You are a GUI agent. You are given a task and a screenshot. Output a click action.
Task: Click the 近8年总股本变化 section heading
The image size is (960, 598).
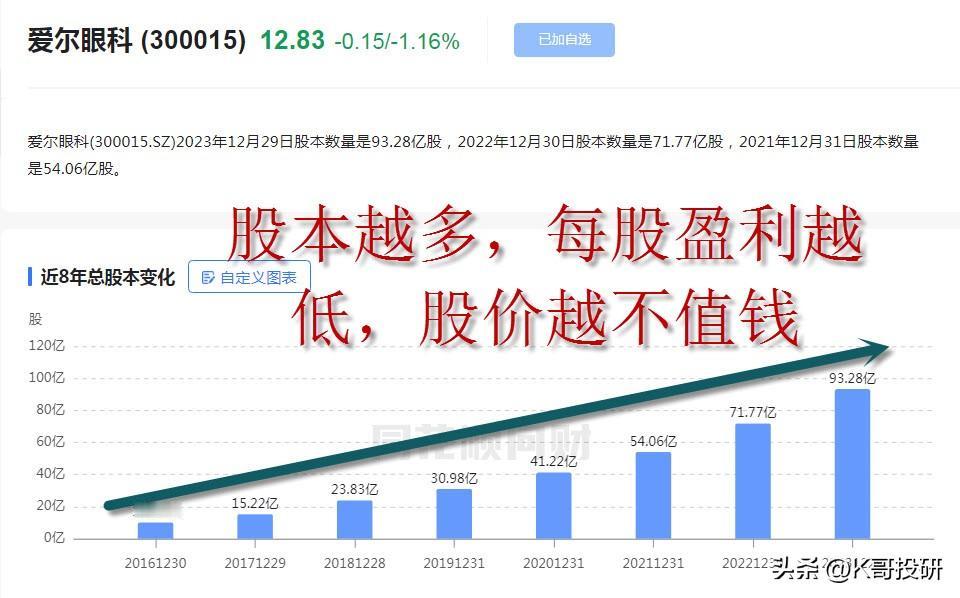pos(107,277)
